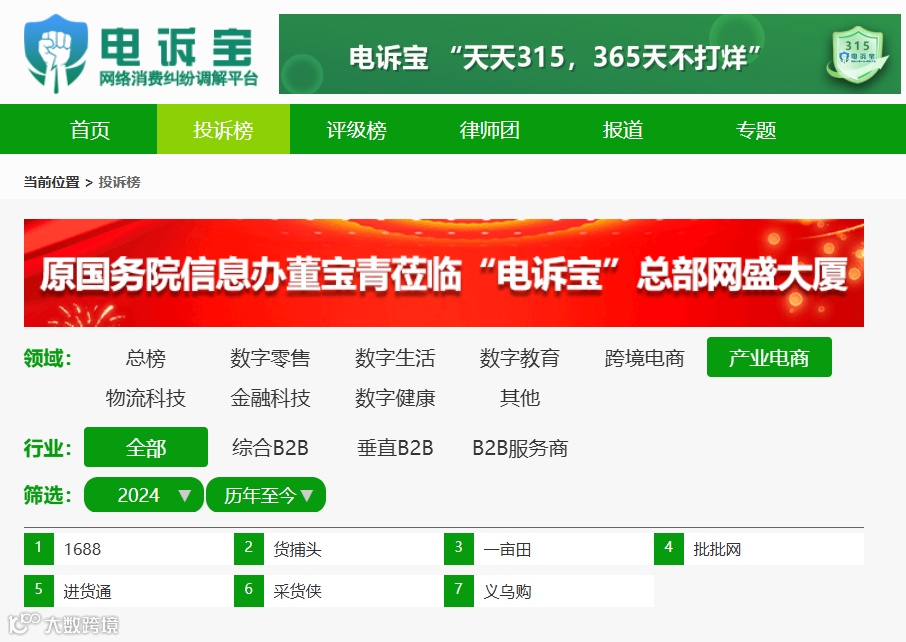906x642 pixels.
Task: Click rank number 1 badge
Action: tap(39, 548)
